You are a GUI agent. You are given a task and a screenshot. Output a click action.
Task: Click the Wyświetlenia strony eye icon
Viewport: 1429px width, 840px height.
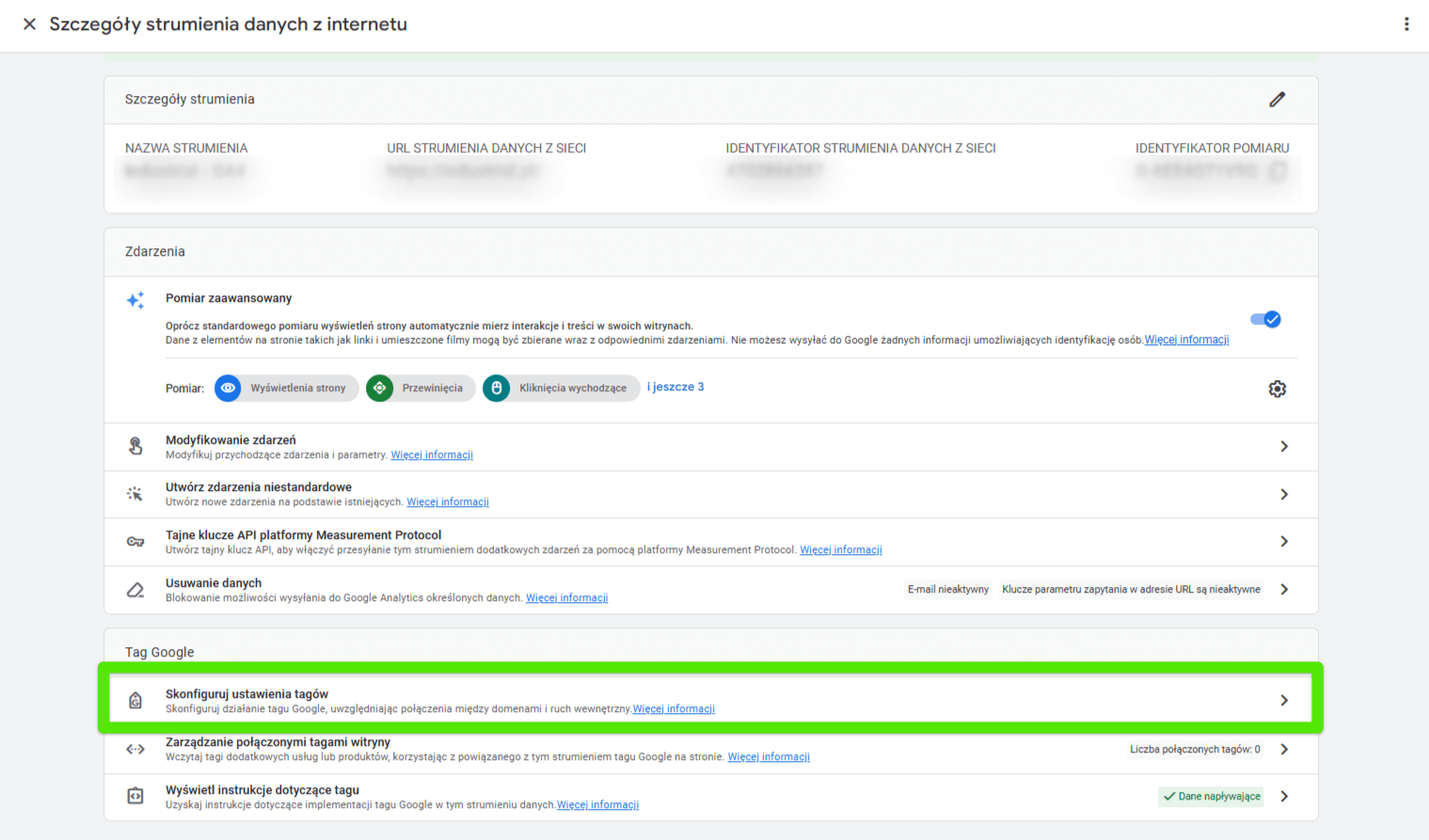pos(228,388)
